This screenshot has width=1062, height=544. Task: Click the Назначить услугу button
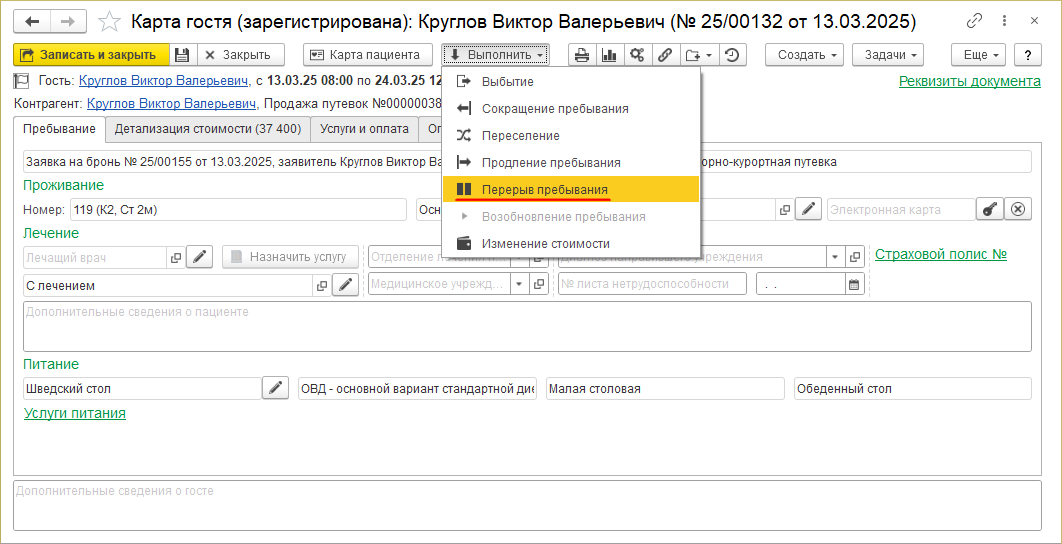(291, 257)
